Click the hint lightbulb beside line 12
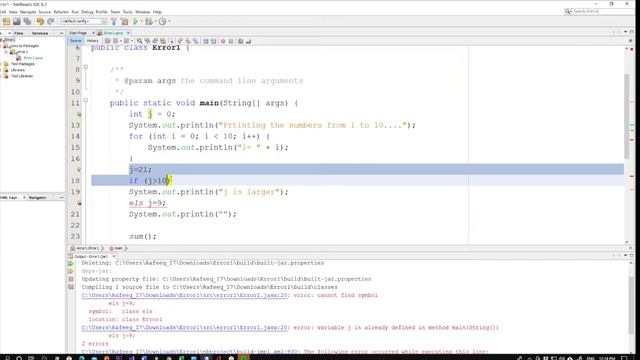 pyautogui.click(x=79, y=114)
